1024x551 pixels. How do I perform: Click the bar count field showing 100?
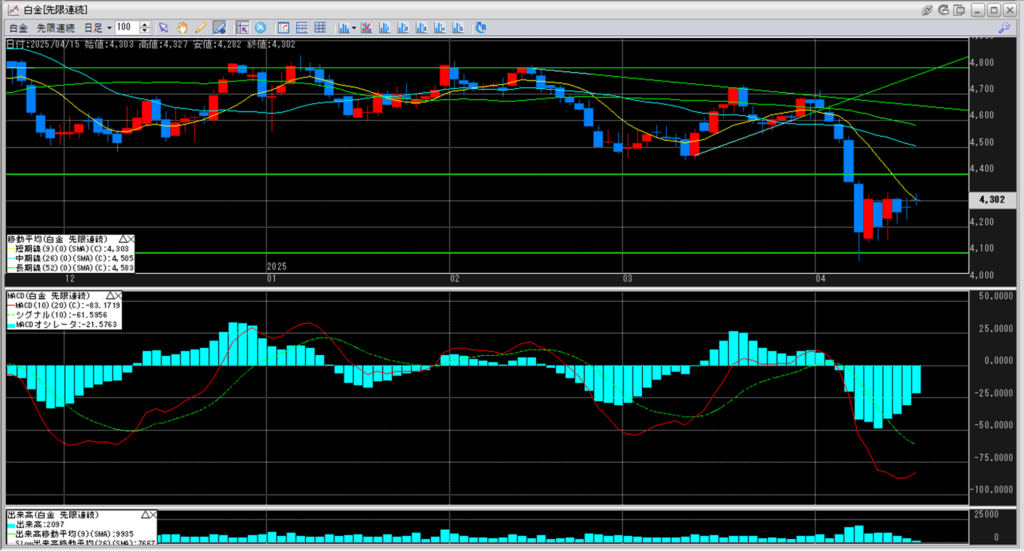(126, 27)
